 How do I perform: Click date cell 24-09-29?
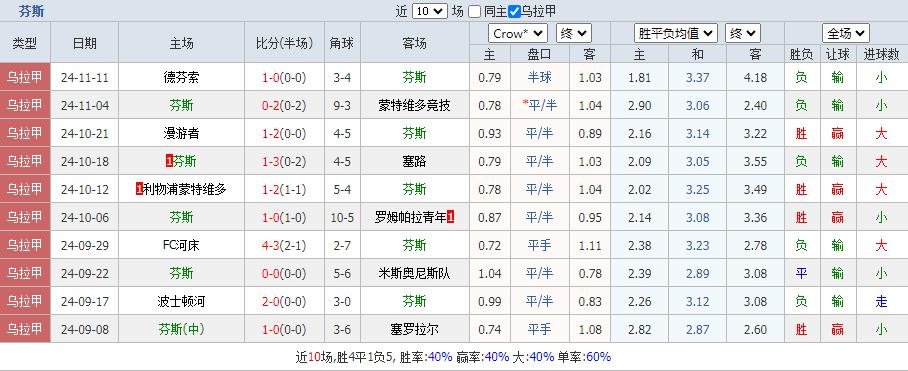point(85,245)
